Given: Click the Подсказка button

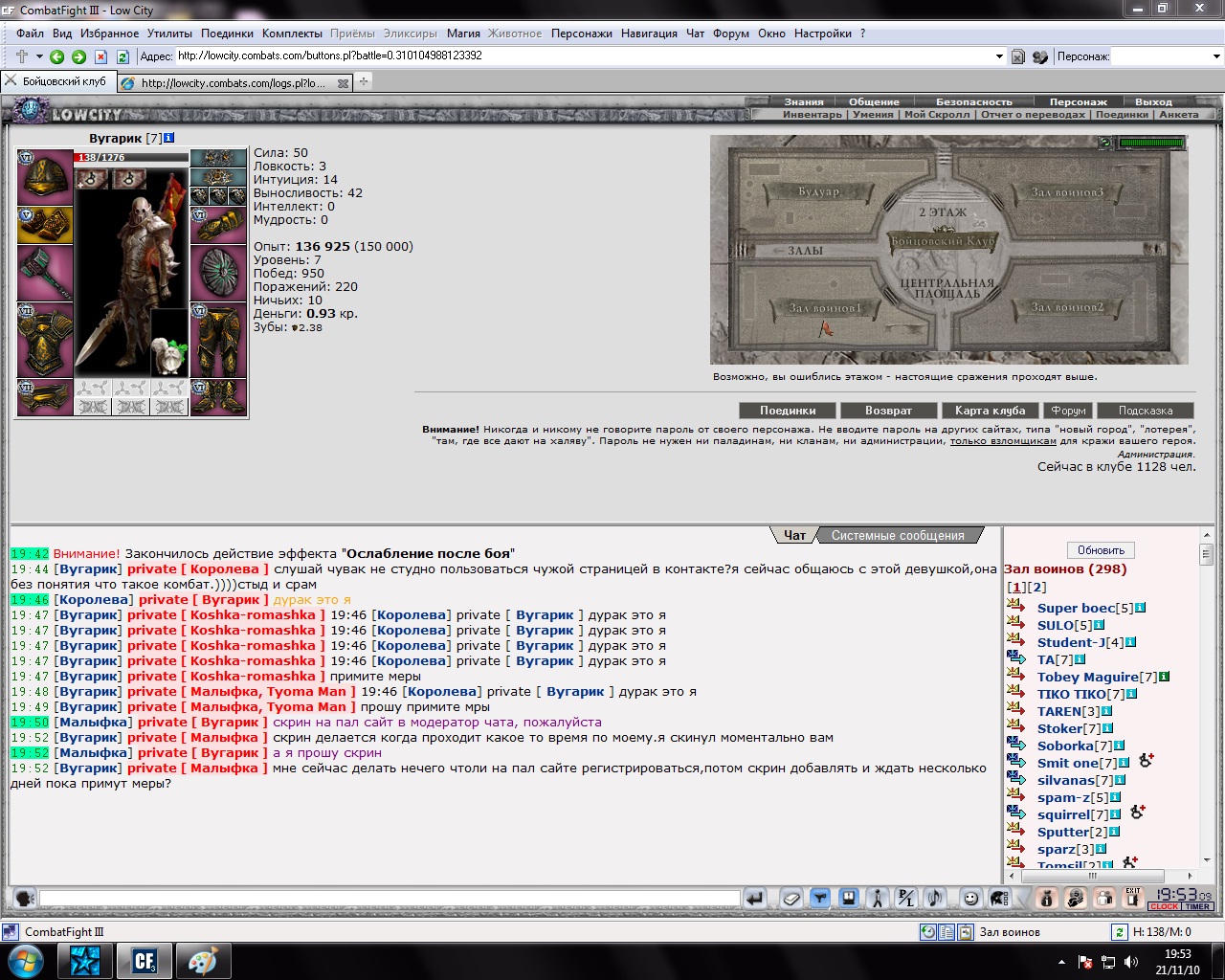Looking at the screenshot, I should [x=1146, y=411].
